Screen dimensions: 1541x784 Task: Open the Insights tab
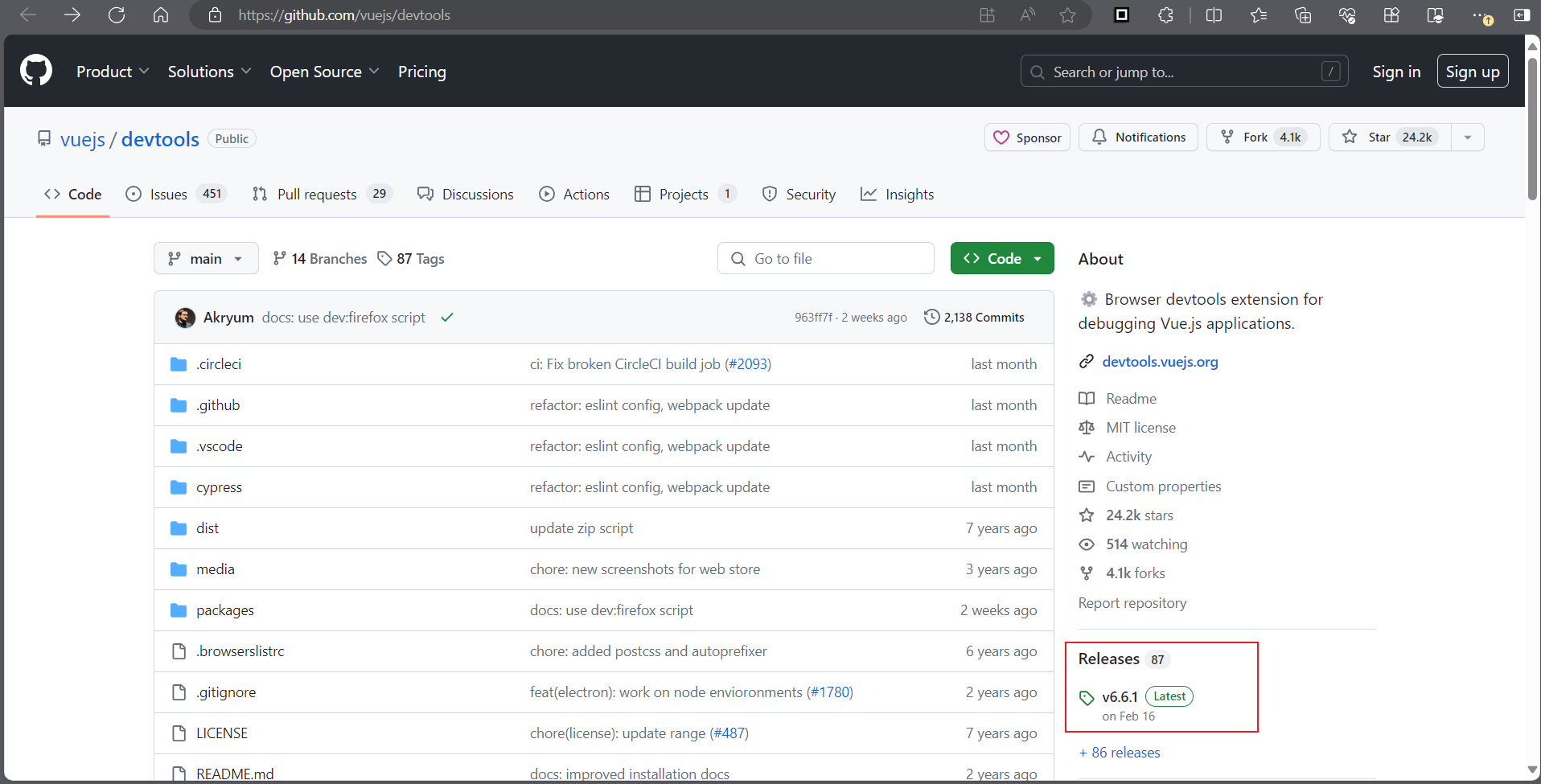[x=897, y=194]
